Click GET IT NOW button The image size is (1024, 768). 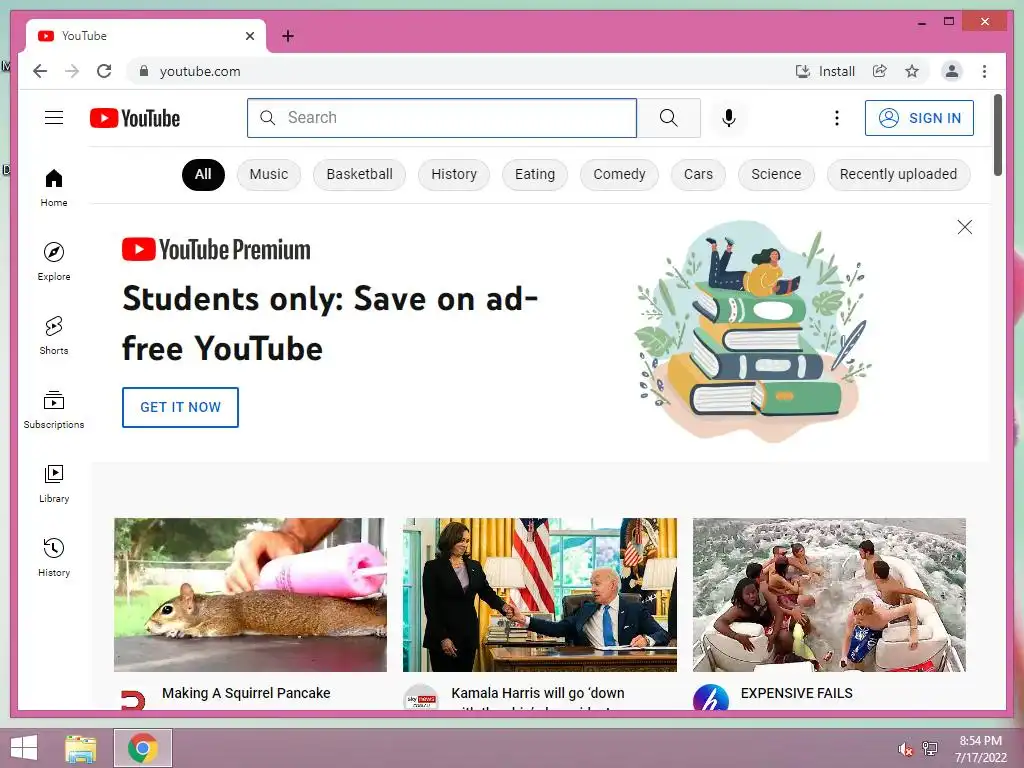180,407
